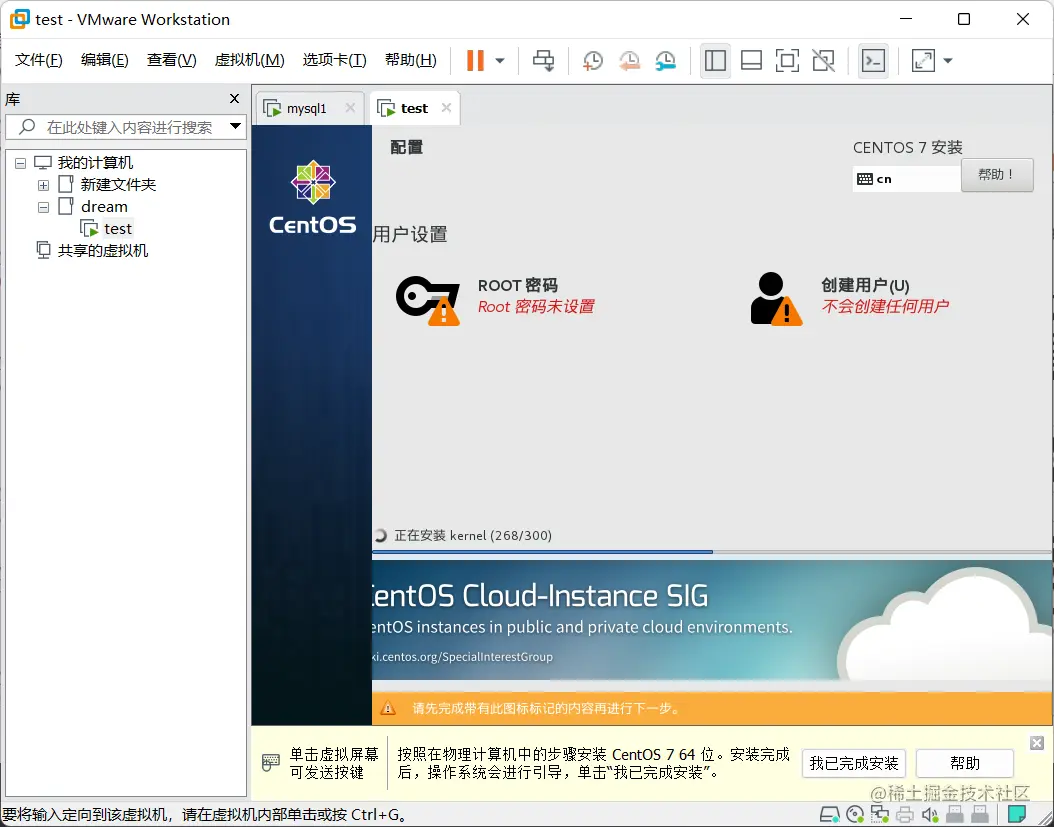Click the 我已完成安装 button
The image size is (1054, 827).
coord(854,764)
